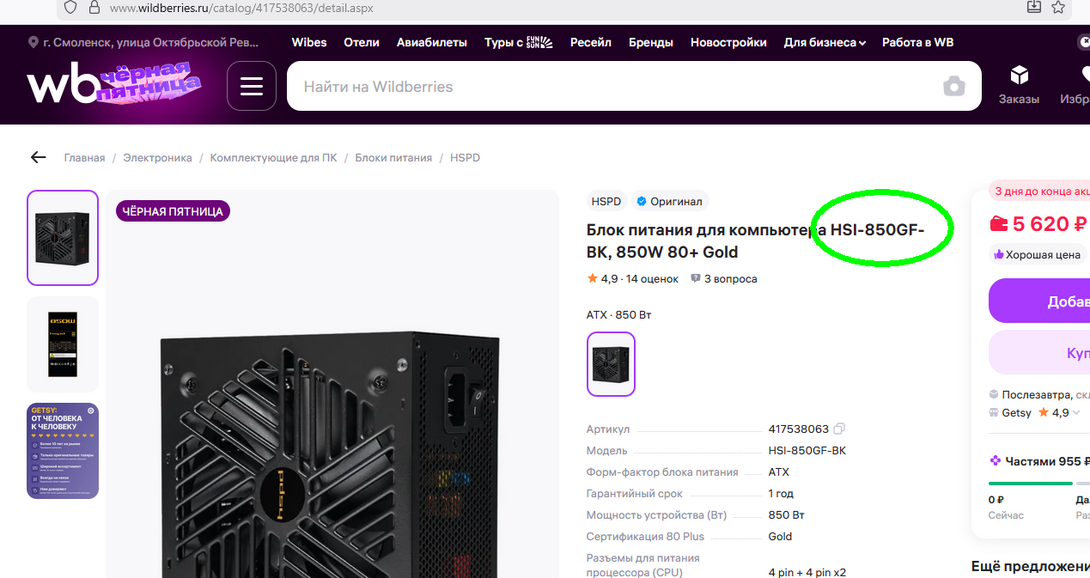This screenshot has width=1090, height=578.
Task: Open the Блоки питания breadcrumb link
Action: point(393,158)
